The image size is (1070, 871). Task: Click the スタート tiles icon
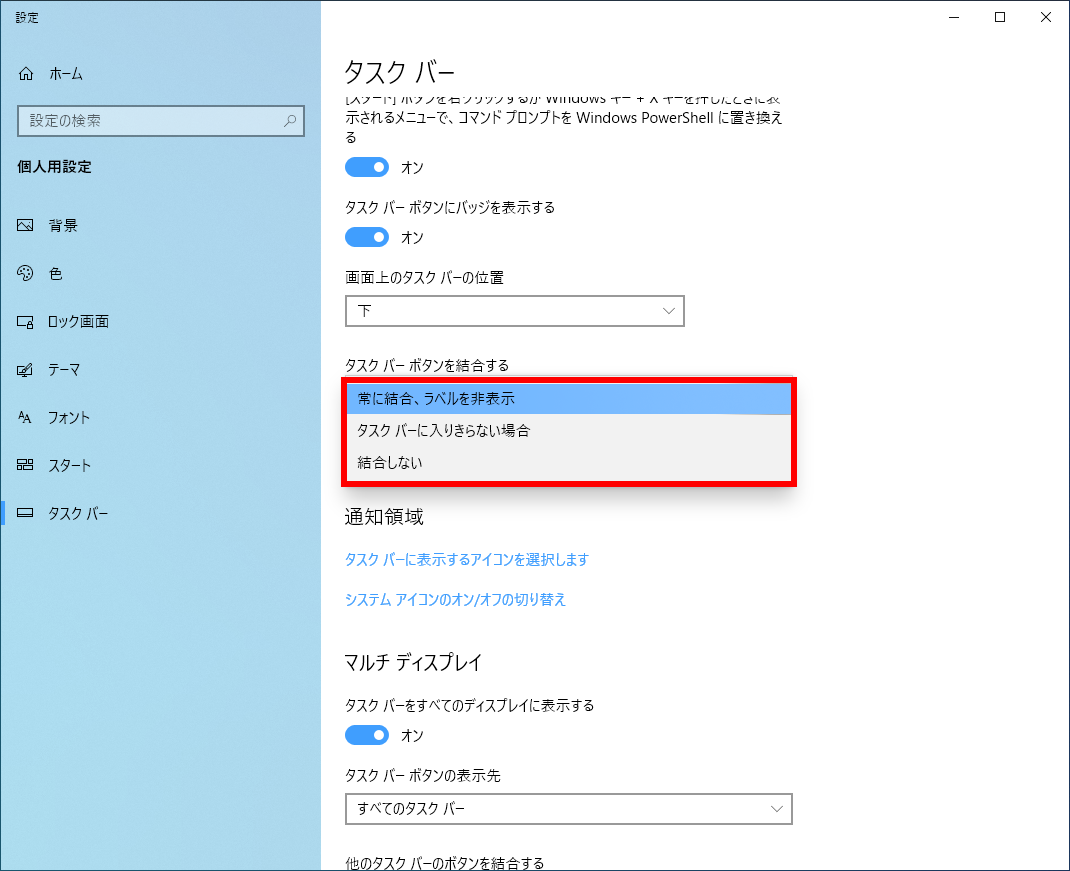25,465
